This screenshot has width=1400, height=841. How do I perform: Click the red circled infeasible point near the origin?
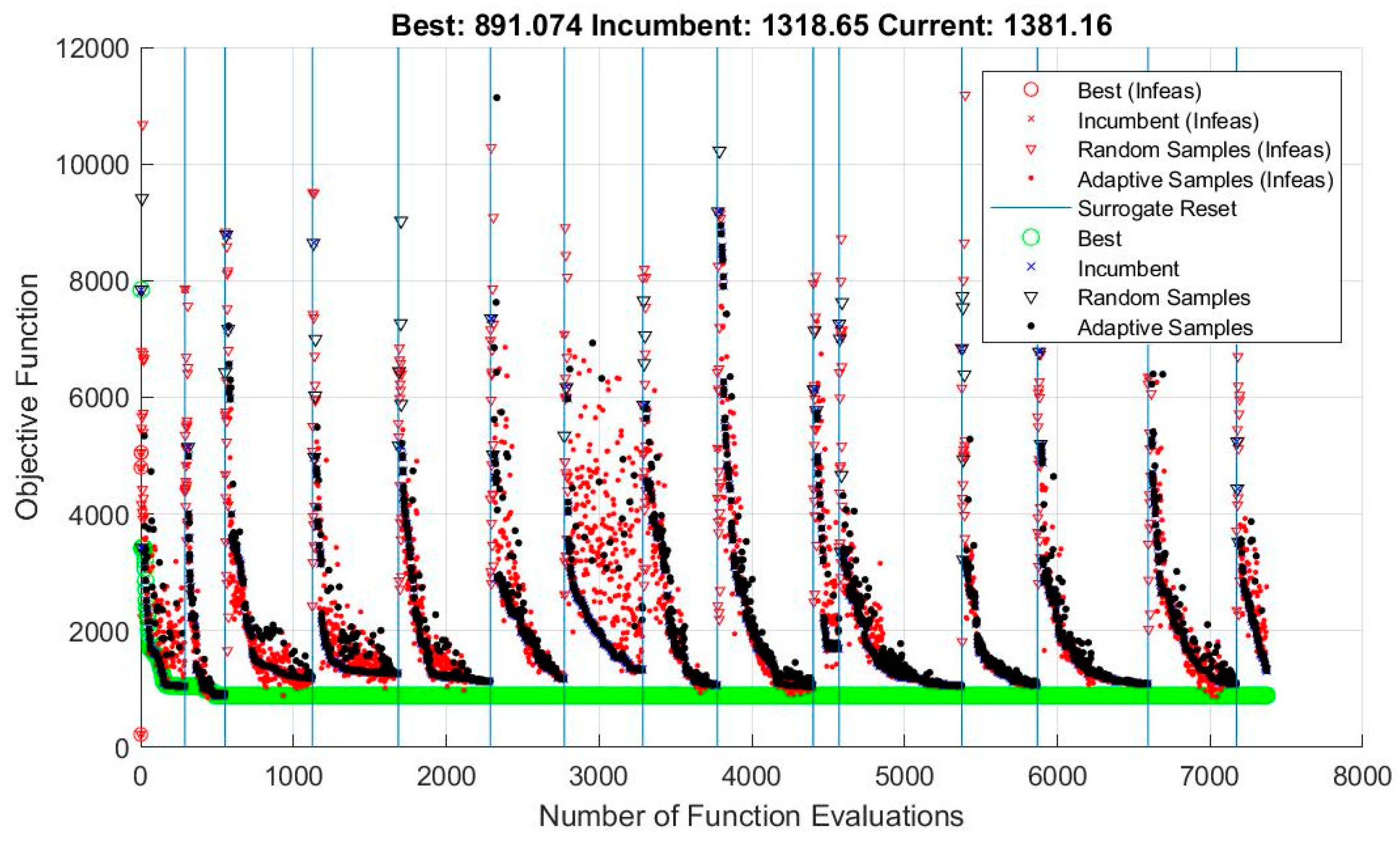pos(141,734)
